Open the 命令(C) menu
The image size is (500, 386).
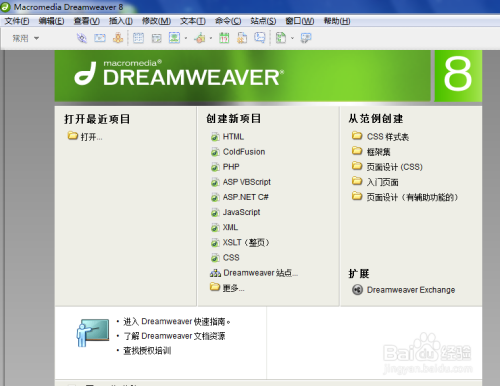[x=228, y=21]
